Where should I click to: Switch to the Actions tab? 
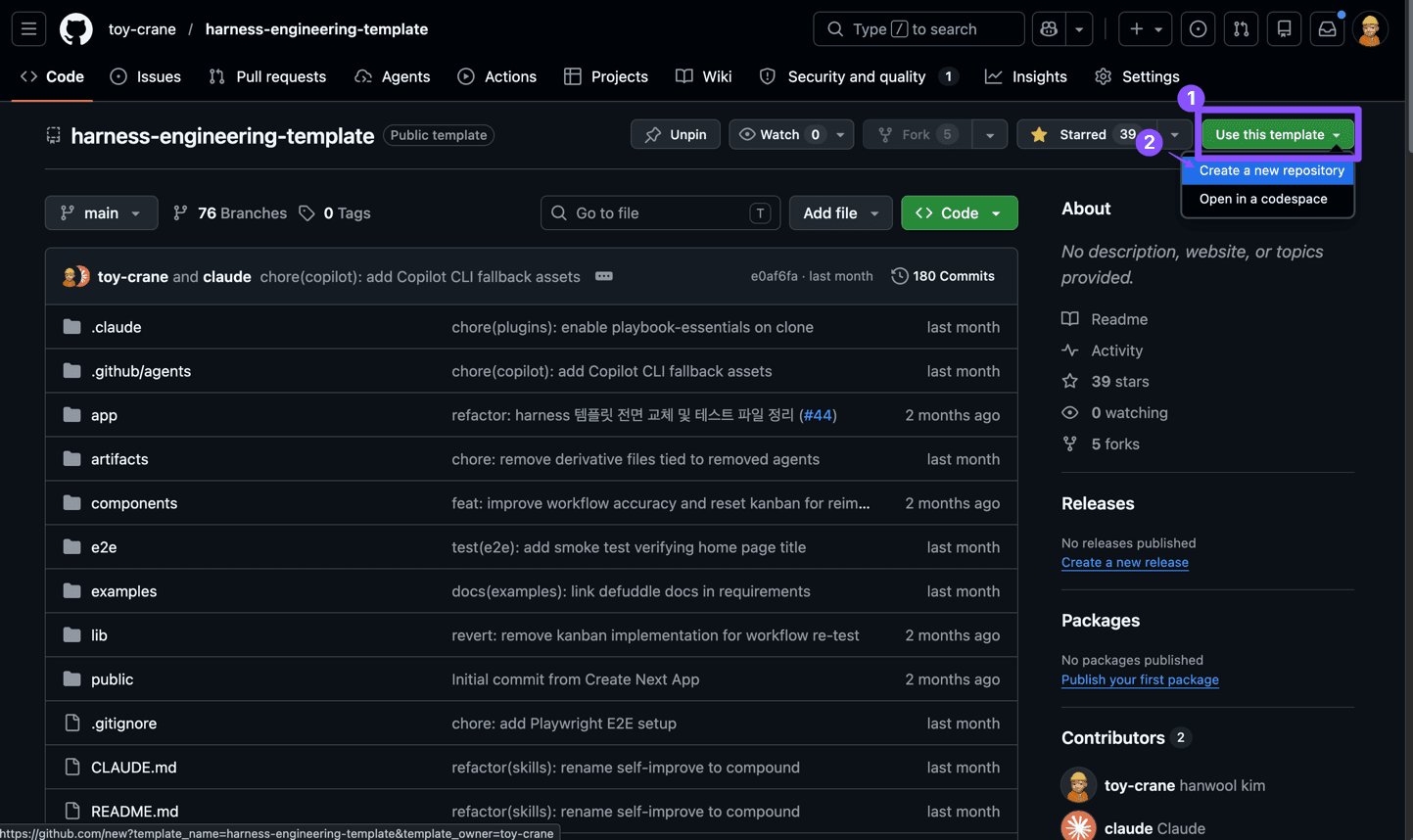coord(497,76)
